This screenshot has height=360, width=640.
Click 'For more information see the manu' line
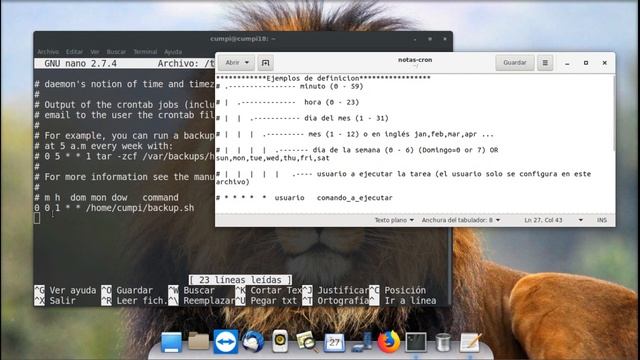[124, 177]
